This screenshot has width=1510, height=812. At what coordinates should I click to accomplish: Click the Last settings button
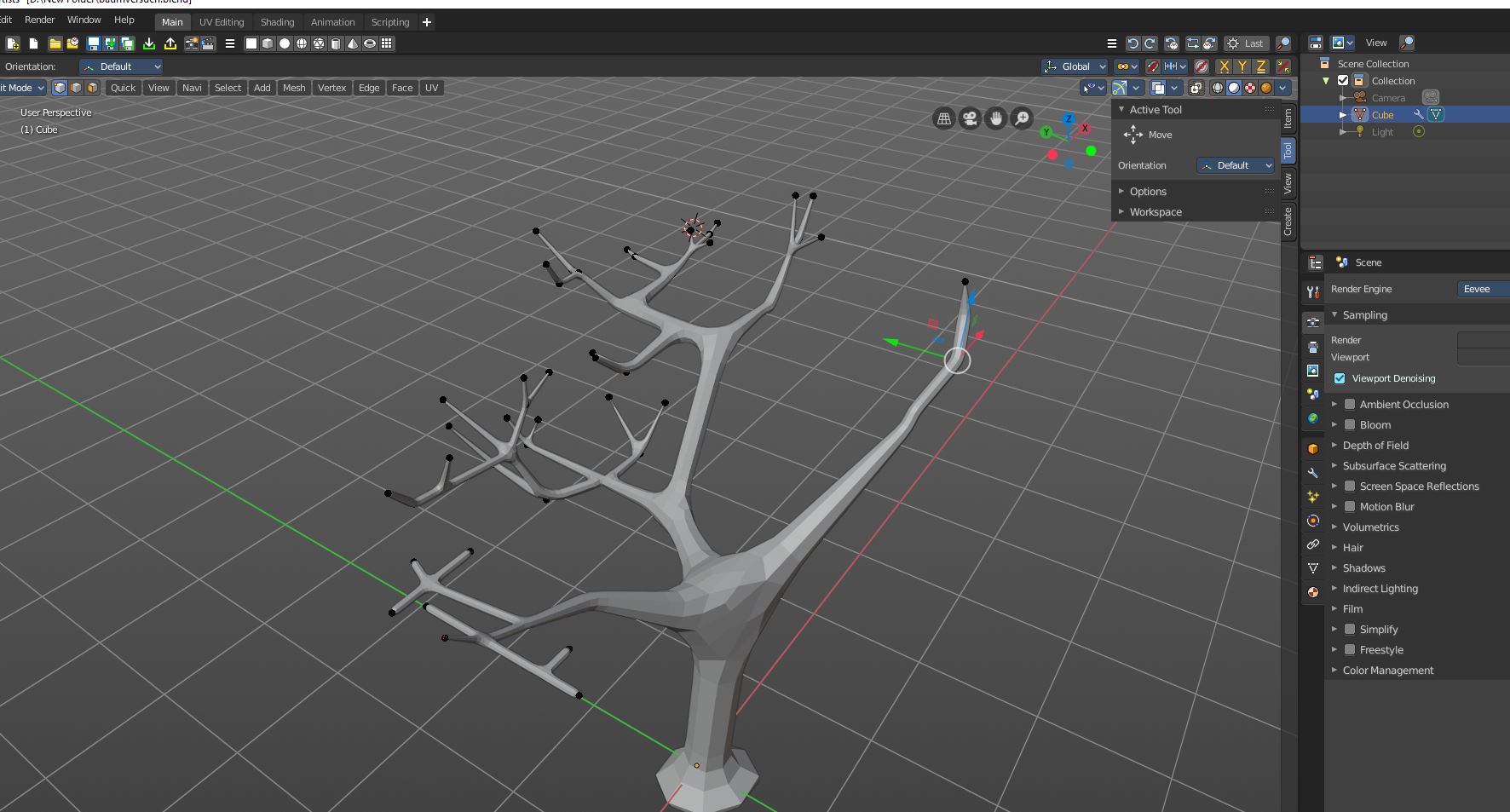point(1246,43)
